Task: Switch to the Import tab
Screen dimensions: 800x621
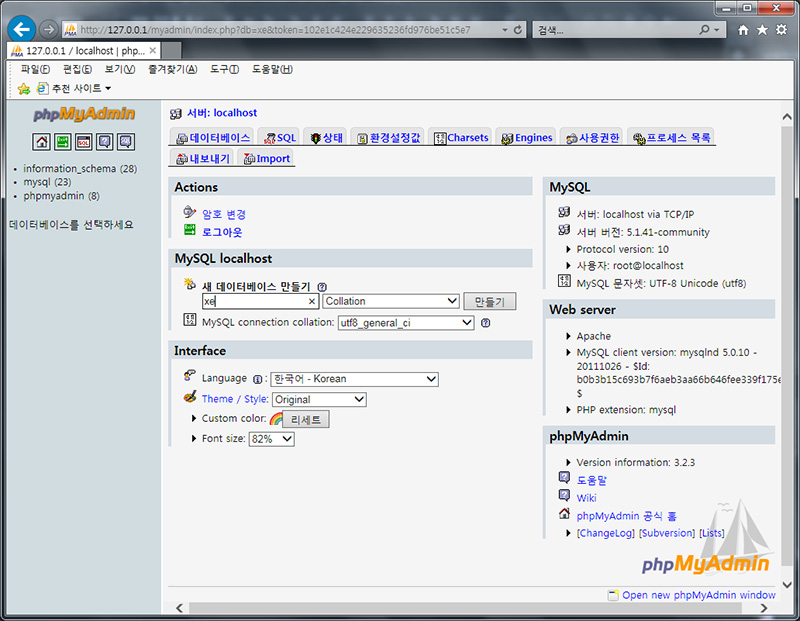Action: pos(267,159)
